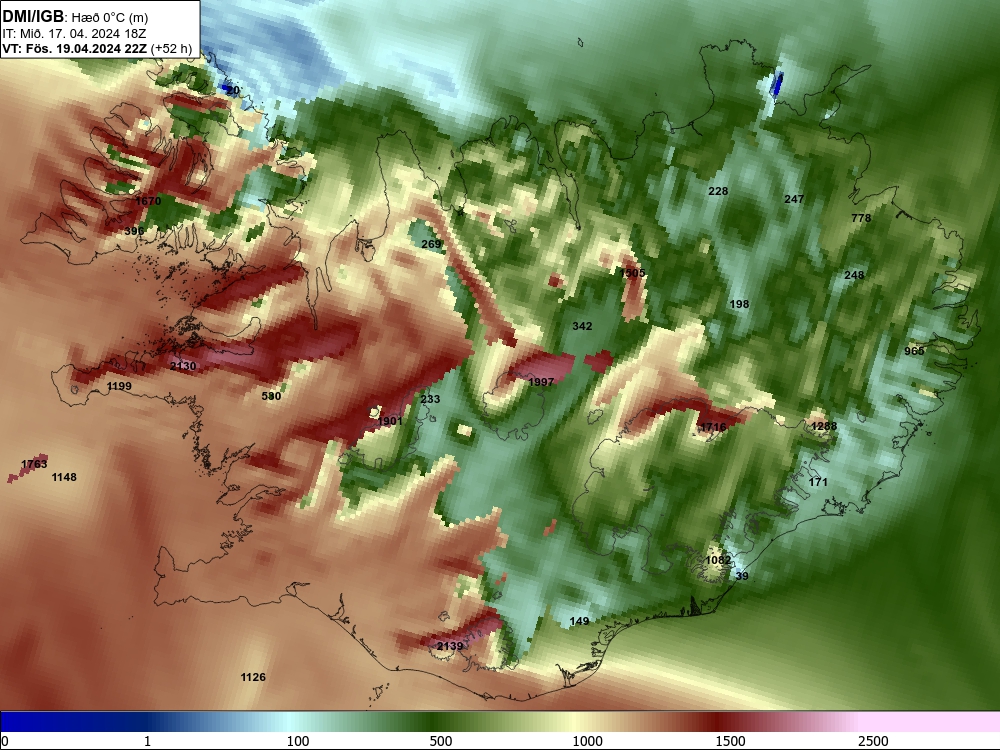
Task: Click the color scale label 1
Action: point(147,741)
